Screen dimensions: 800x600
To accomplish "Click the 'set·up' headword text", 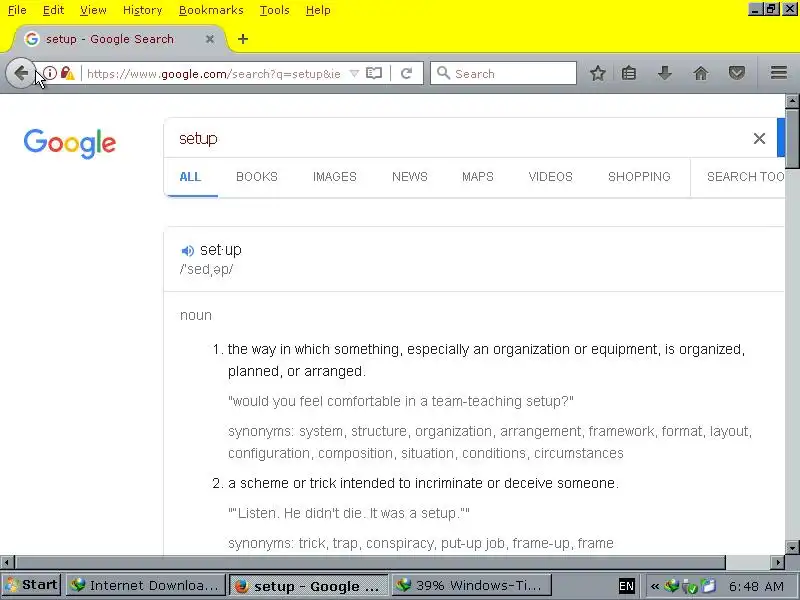I will click(x=220, y=250).
